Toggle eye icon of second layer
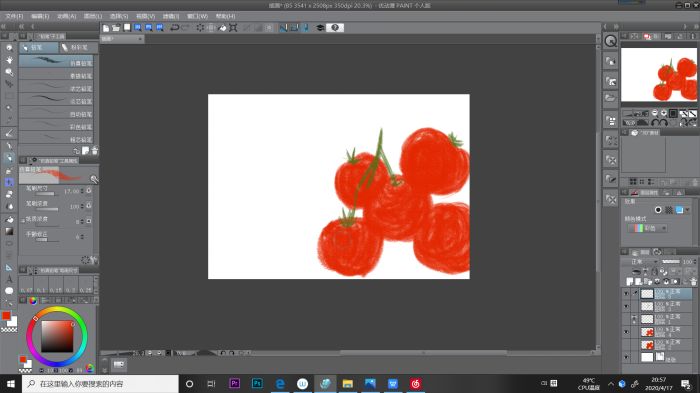This screenshot has width=700, height=393. click(626, 306)
